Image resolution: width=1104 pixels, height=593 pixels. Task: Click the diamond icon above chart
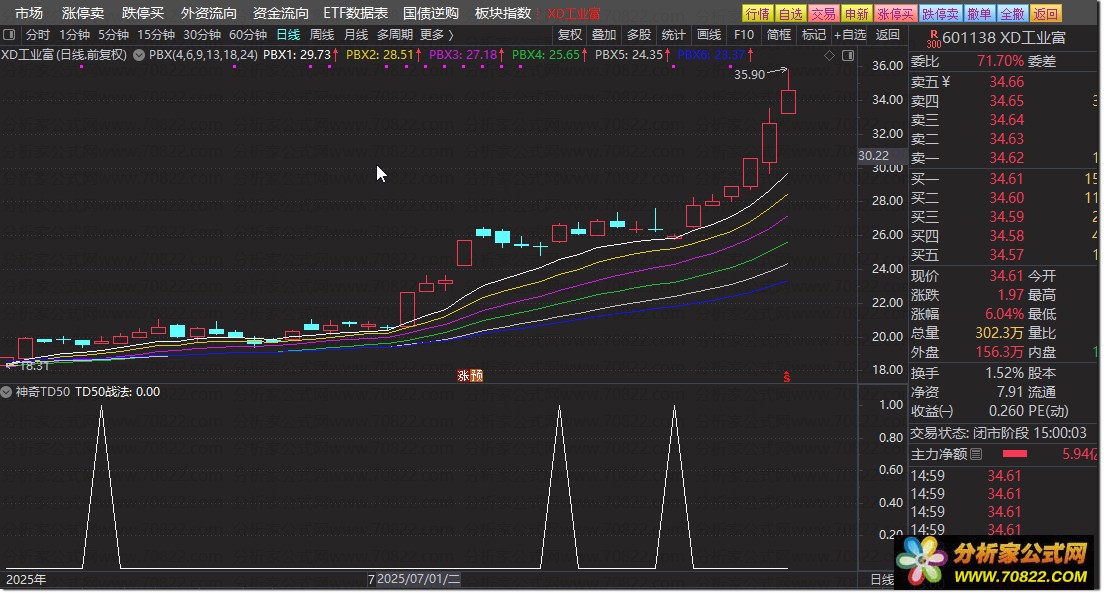click(x=829, y=55)
